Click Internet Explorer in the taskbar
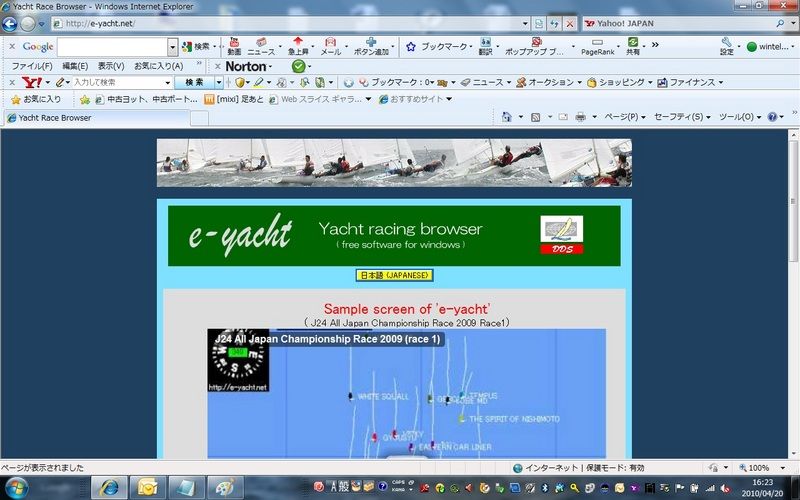This screenshot has width=800, height=500. pos(109,487)
